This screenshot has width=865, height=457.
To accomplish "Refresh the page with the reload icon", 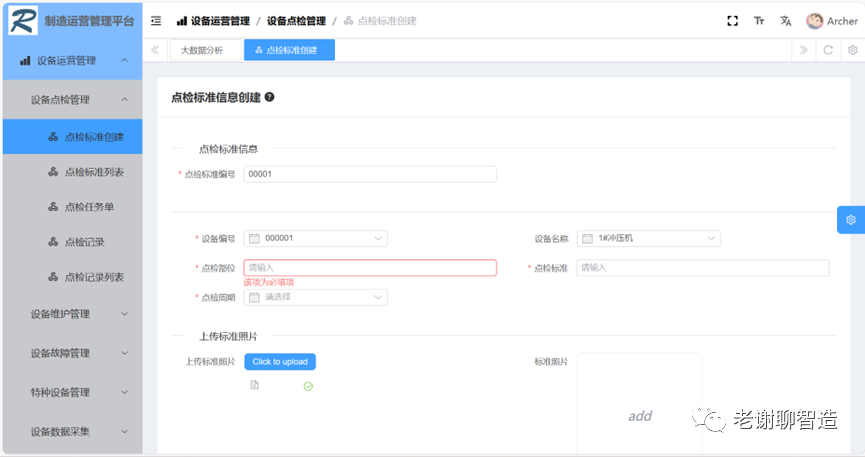I will [828, 50].
